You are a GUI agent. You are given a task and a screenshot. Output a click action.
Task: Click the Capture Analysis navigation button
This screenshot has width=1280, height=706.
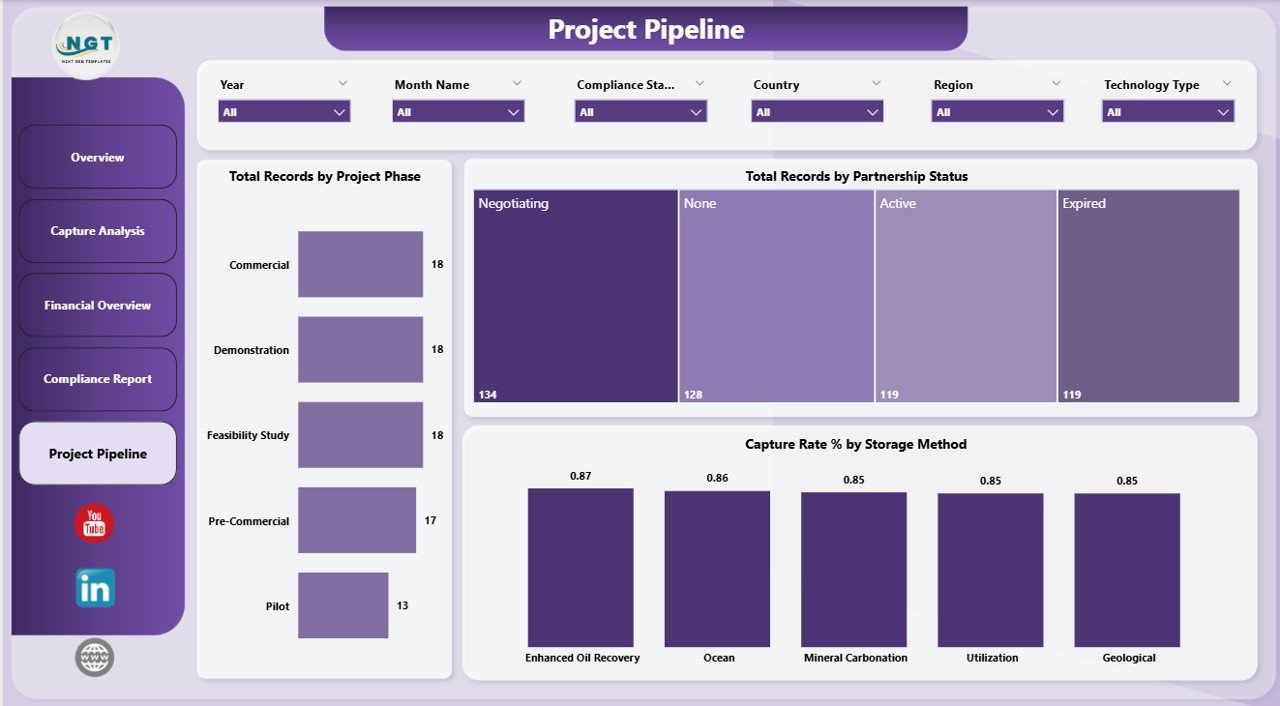[97, 231]
